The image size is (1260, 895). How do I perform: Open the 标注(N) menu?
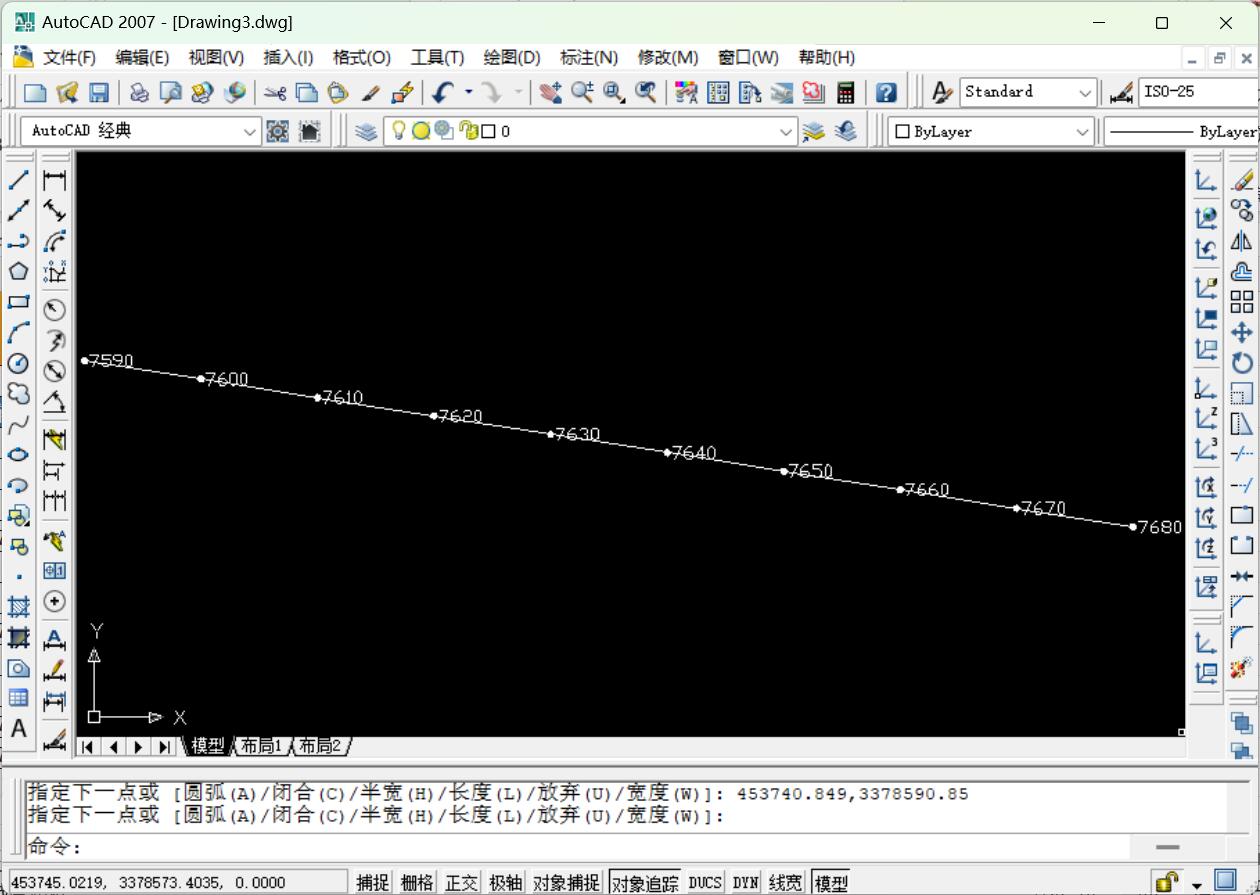(x=589, y=57)
